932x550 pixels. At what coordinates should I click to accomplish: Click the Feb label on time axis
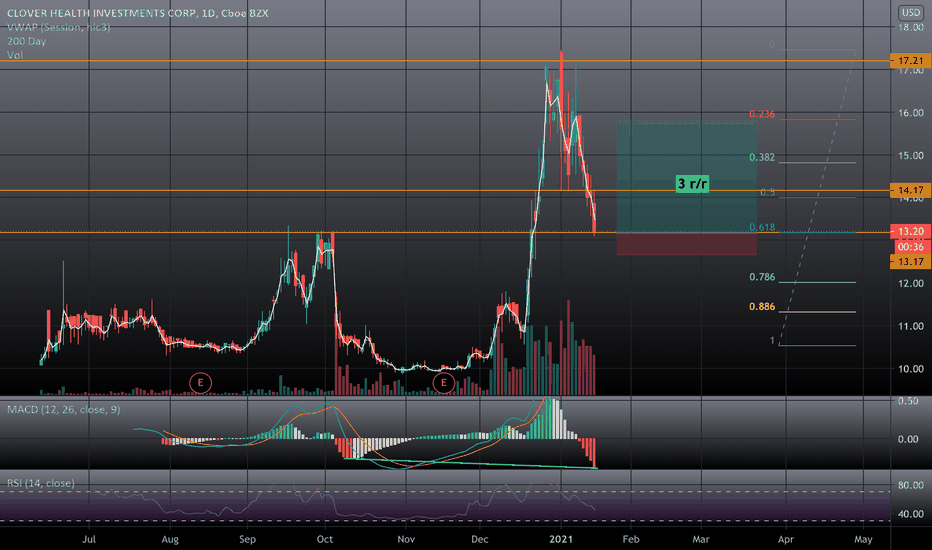tap(631, 539)
